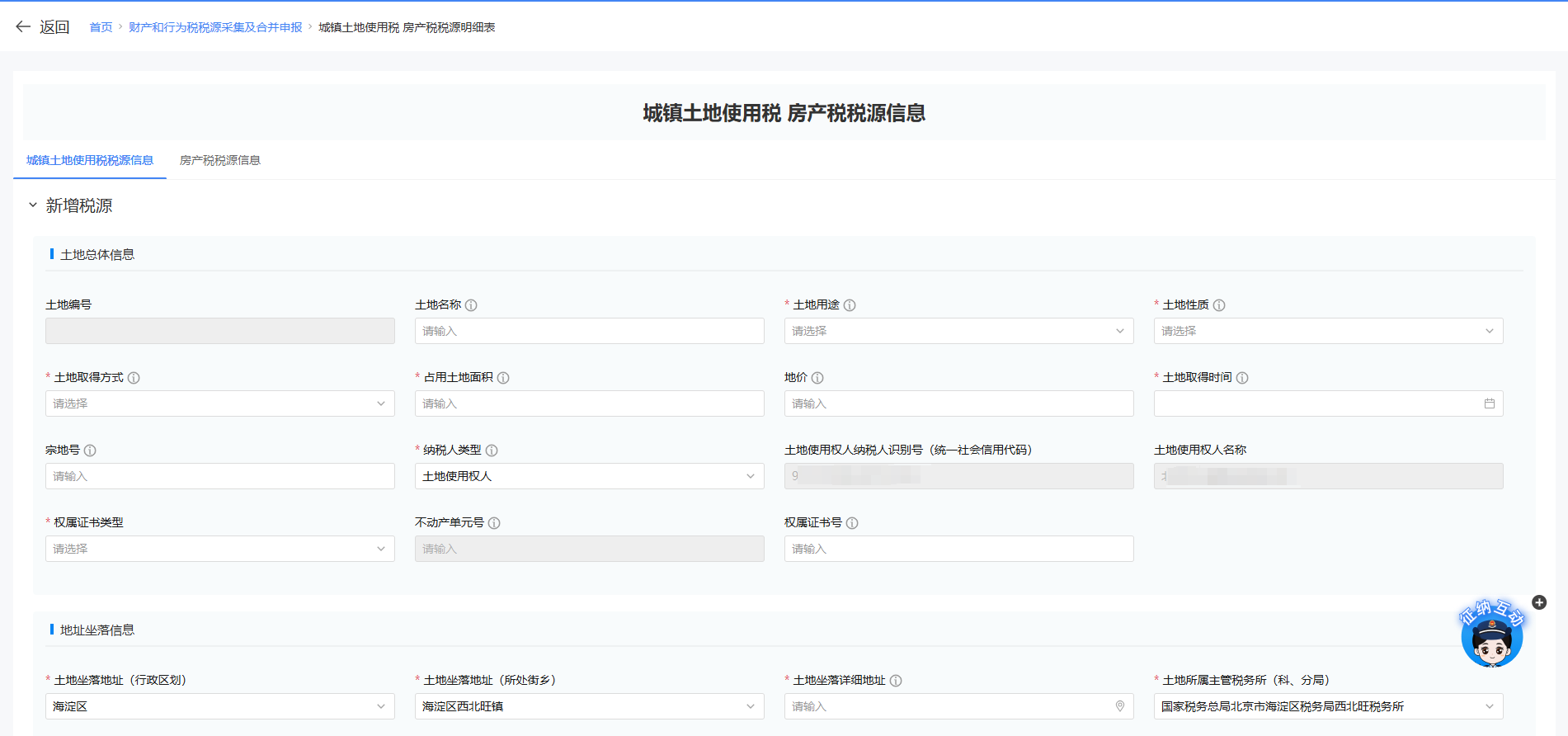Open 土地坐落地址(行政区划) dropdown showing 海淀区
This screenshot has width=1568, height=736.
pyautogui.click(x=219, y=706)
